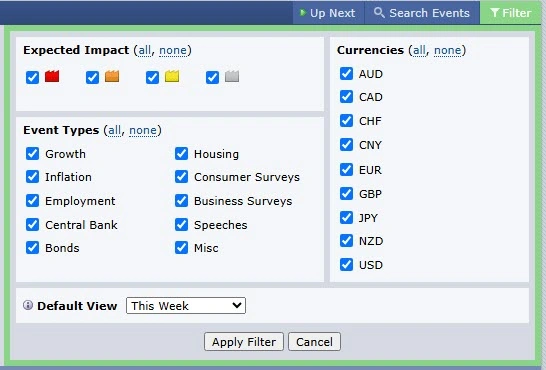The image size is (546, 370).
Task: Open the Search Events tab
Action: pyautogui.click(x=422, y=13)
